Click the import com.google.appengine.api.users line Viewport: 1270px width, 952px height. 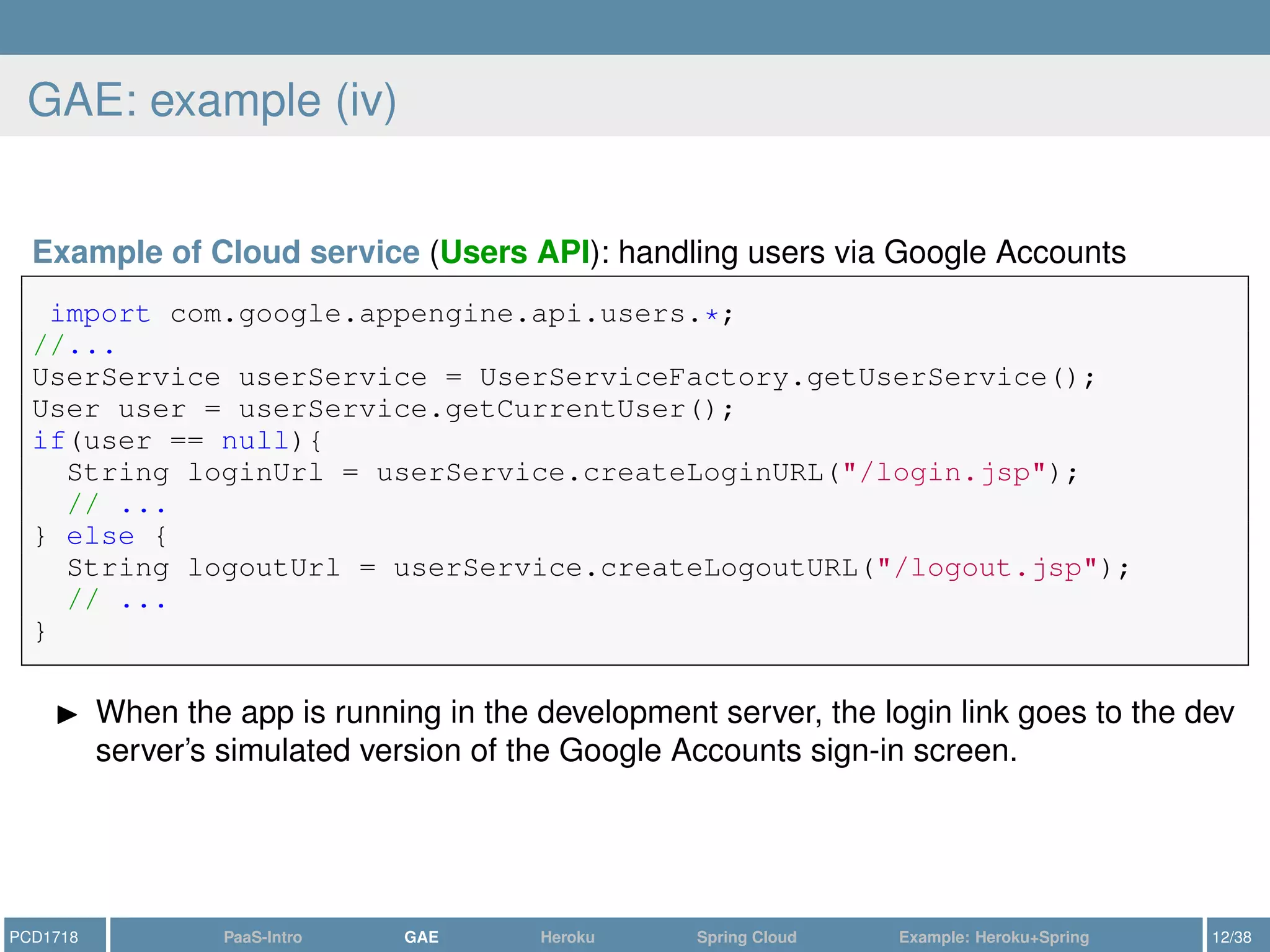pyautogui.click(x=392, y=314)
